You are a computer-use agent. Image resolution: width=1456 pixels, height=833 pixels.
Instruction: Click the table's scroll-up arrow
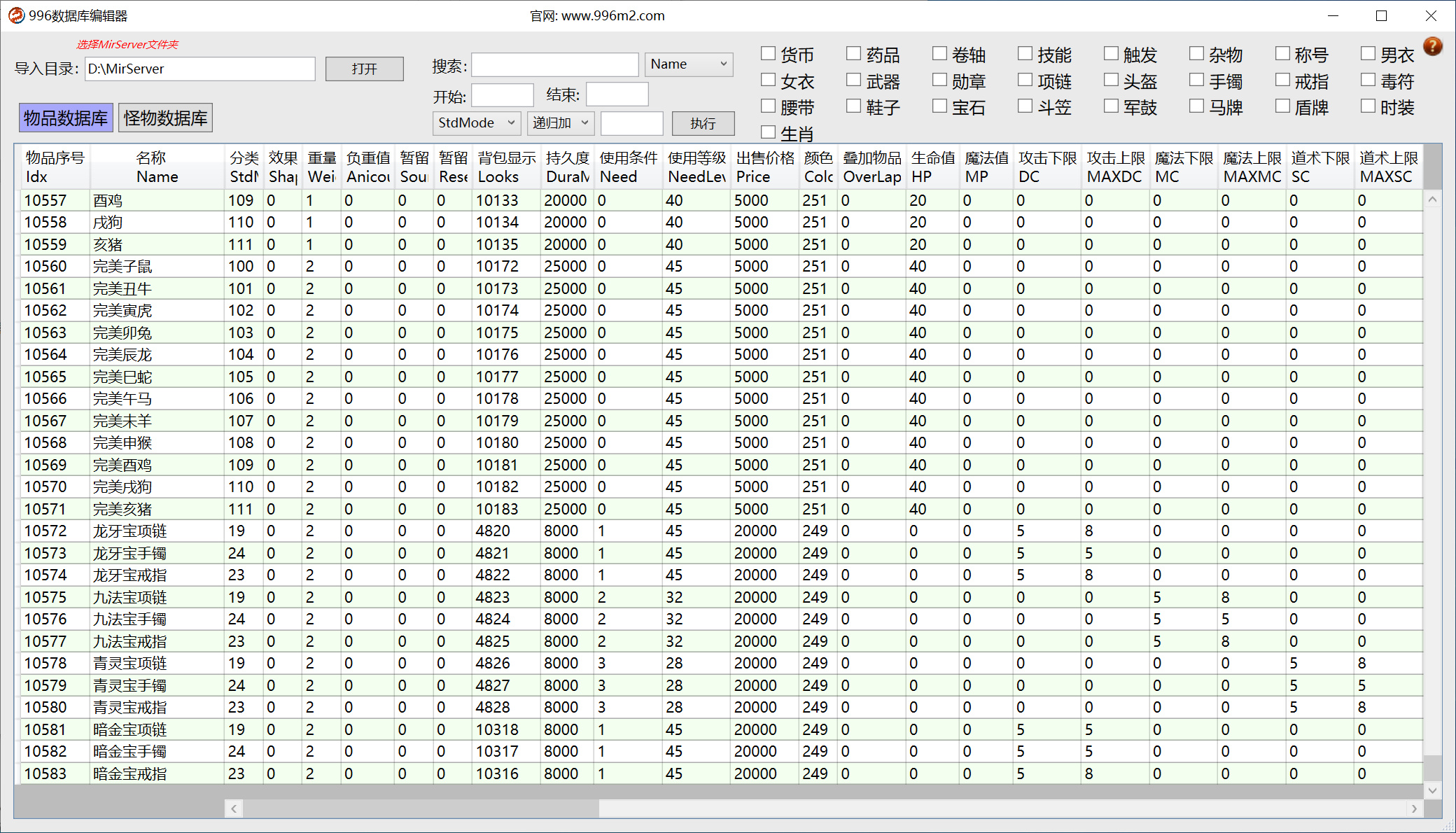tap(1432, 200)
